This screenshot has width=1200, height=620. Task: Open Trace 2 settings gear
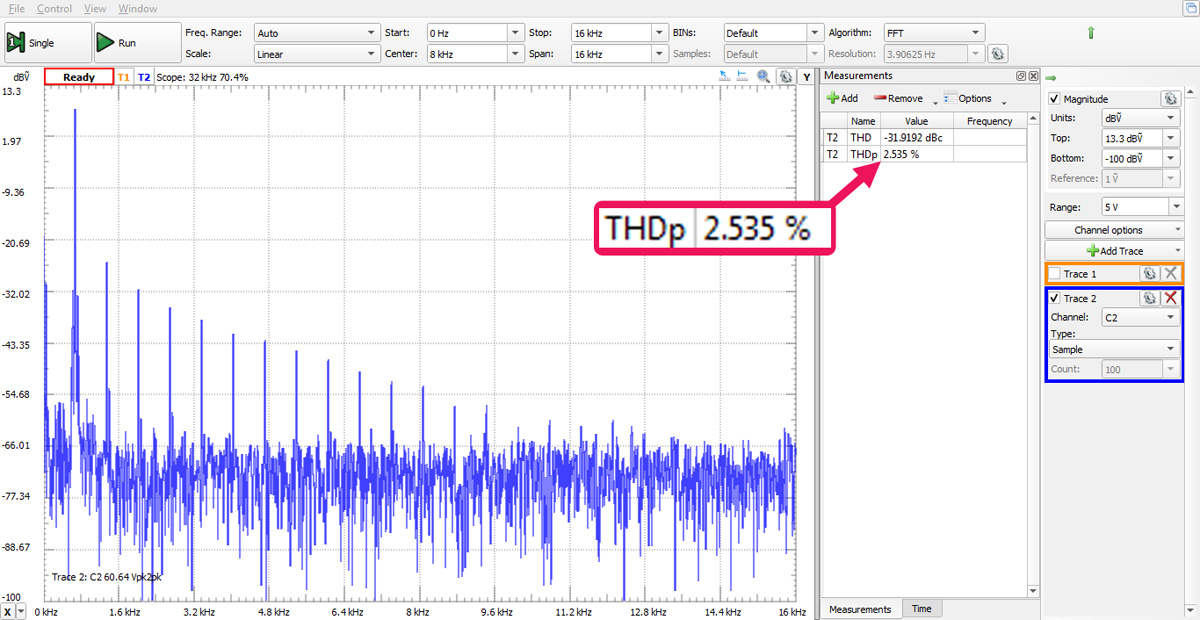(x=1150, y=298)
